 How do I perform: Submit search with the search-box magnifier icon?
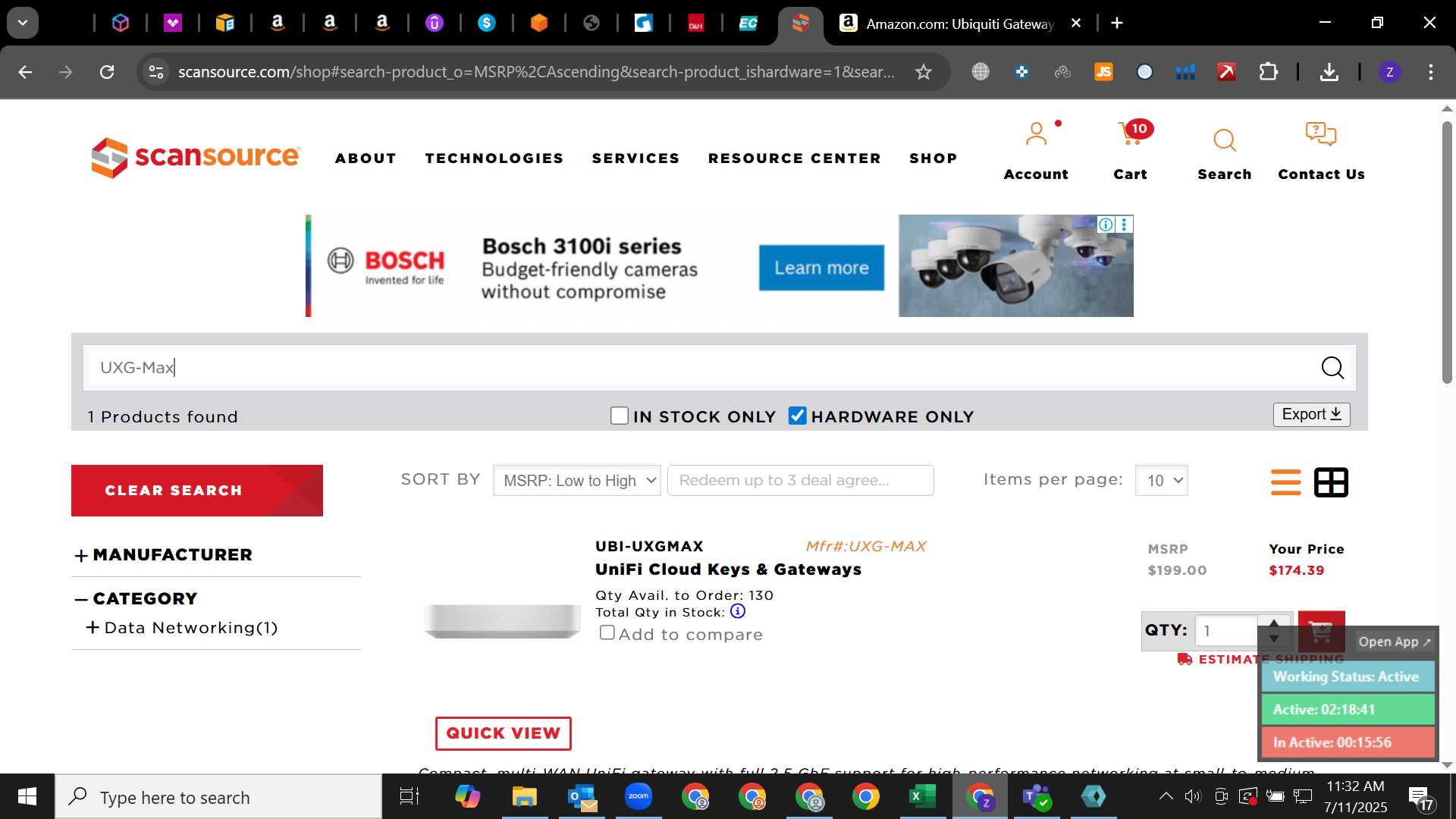click(x=1332, y=368)
